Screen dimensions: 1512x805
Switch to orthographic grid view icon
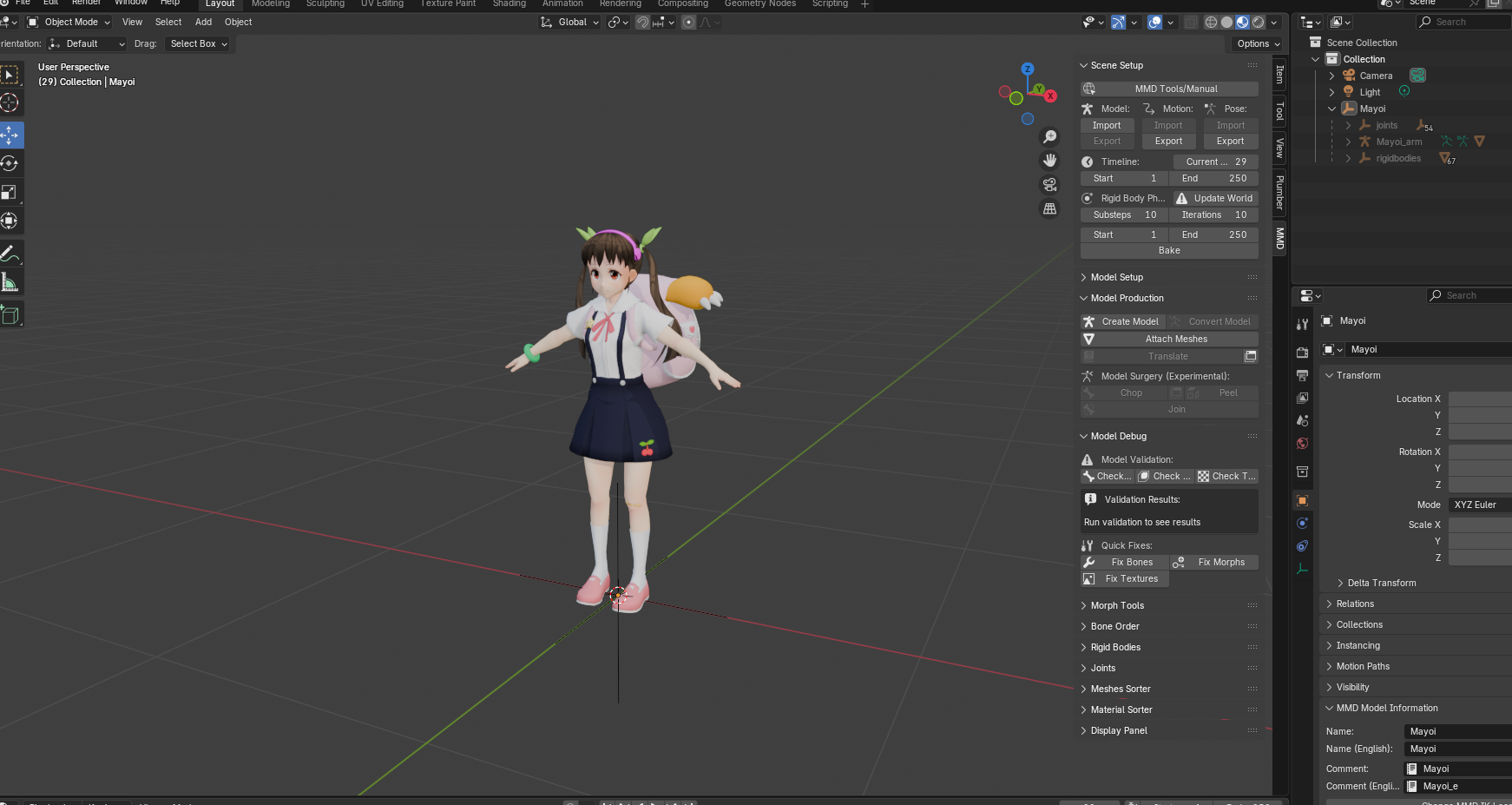coord(1049,208)
